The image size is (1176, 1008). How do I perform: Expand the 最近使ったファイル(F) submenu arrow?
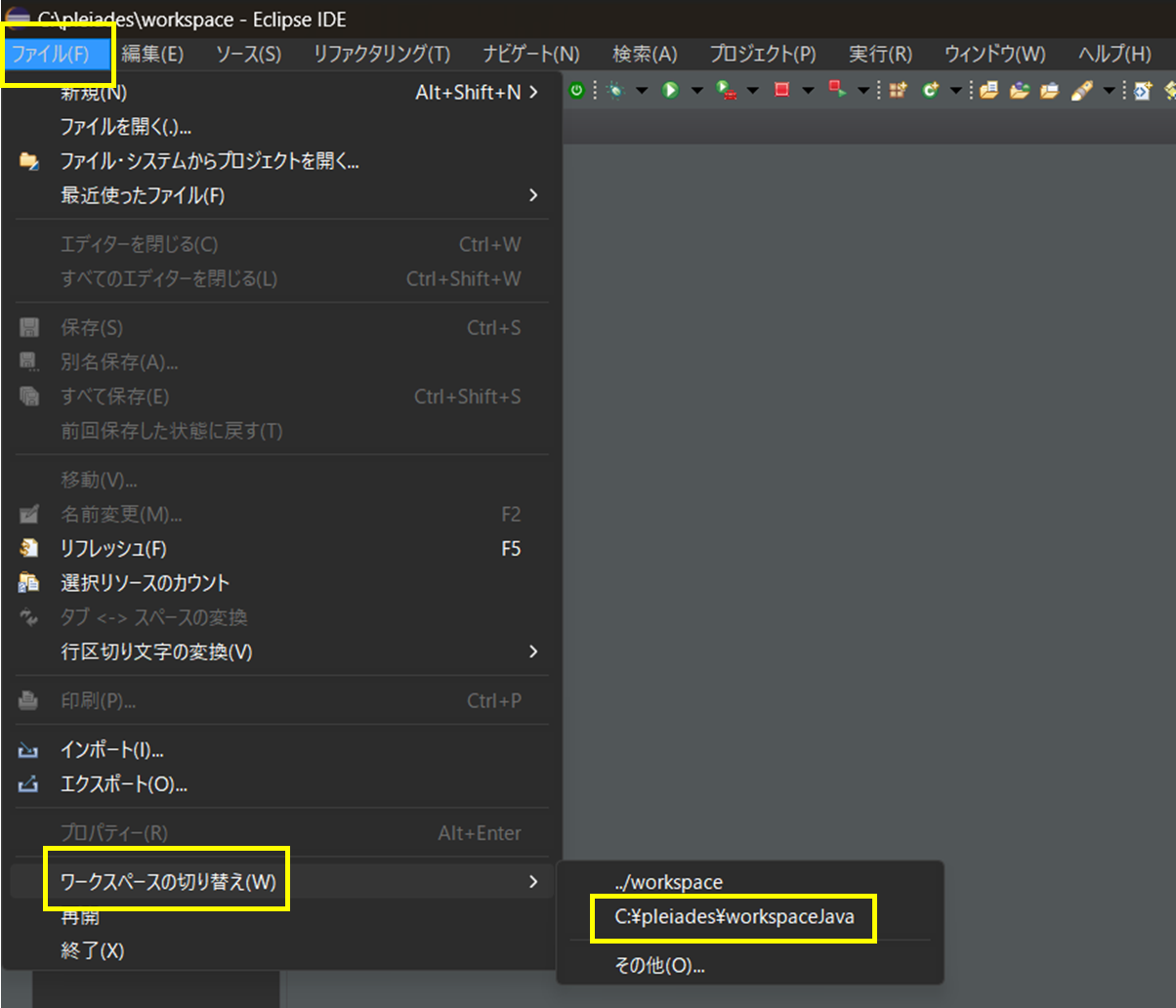click(x=533, y=195)
